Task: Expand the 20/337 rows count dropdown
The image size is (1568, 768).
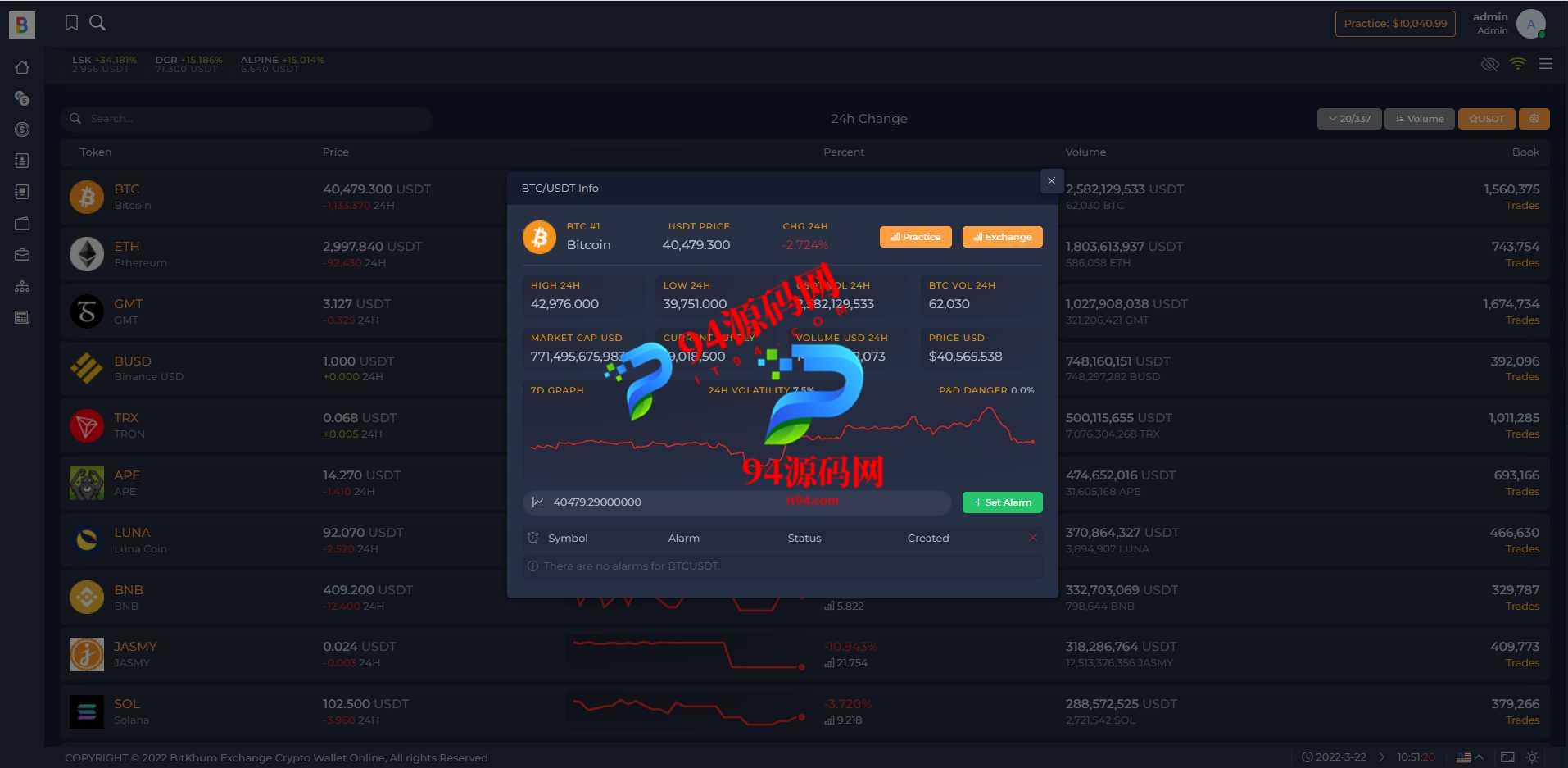Action: click(1349, 119)
